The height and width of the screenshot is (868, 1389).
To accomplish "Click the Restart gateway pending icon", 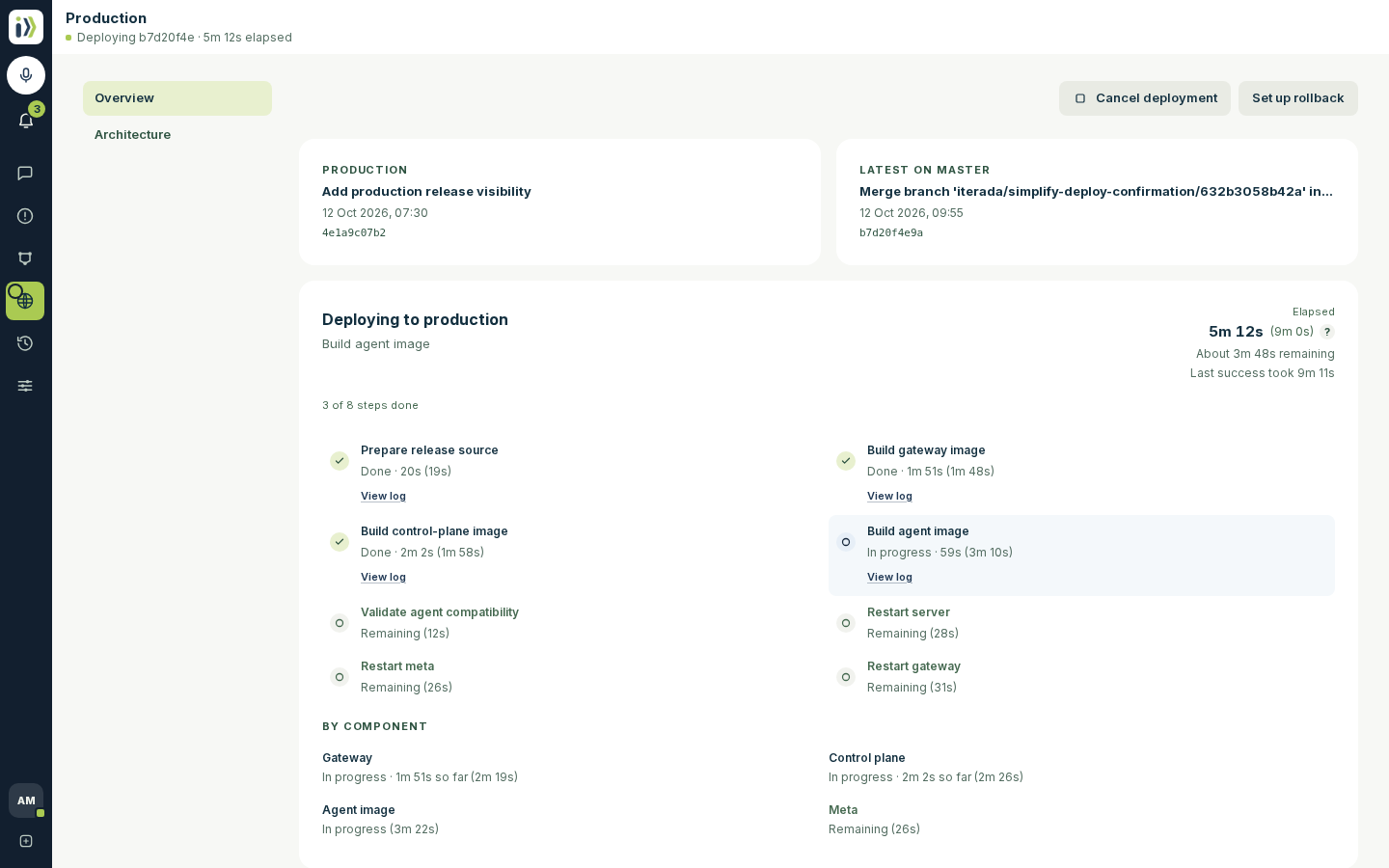I will point(846,677).
